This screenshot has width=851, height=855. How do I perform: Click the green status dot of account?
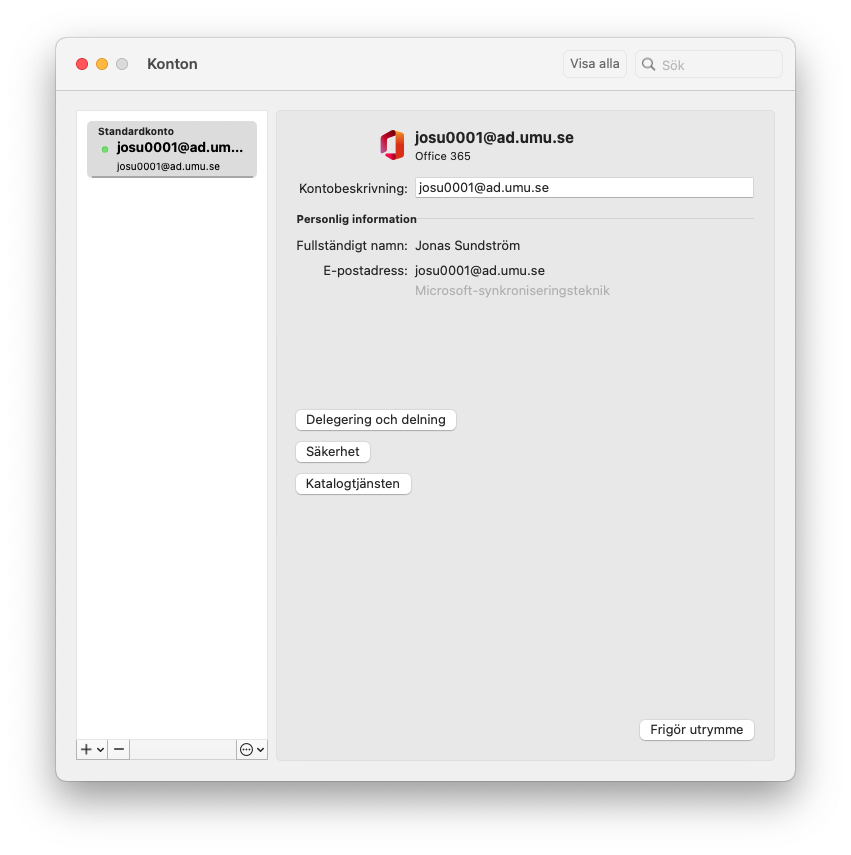tap(105, 149)
